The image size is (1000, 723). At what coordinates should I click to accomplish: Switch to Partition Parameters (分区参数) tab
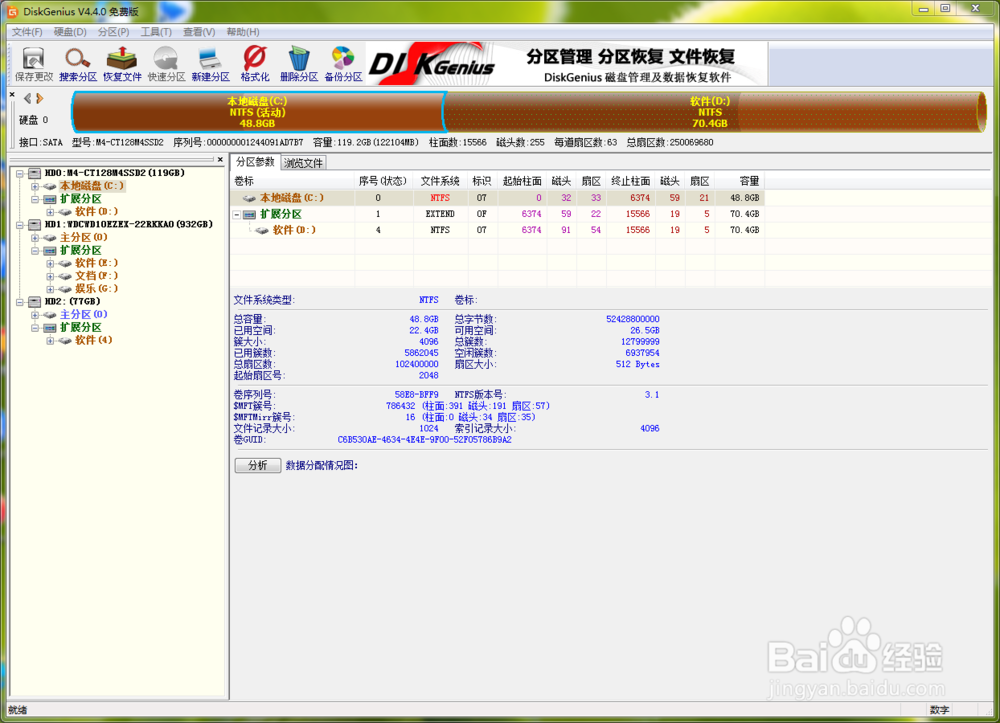(x=255, y=162)
